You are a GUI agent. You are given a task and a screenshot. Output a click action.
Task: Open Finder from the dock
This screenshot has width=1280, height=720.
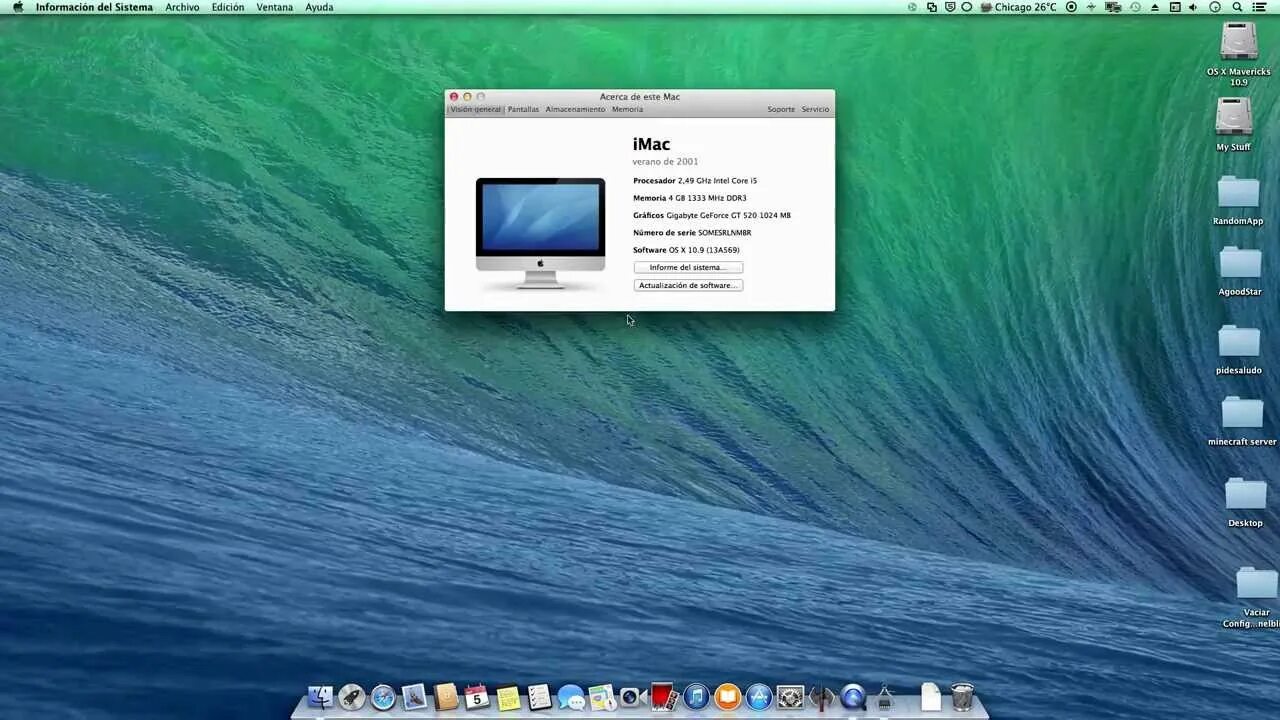320,697
